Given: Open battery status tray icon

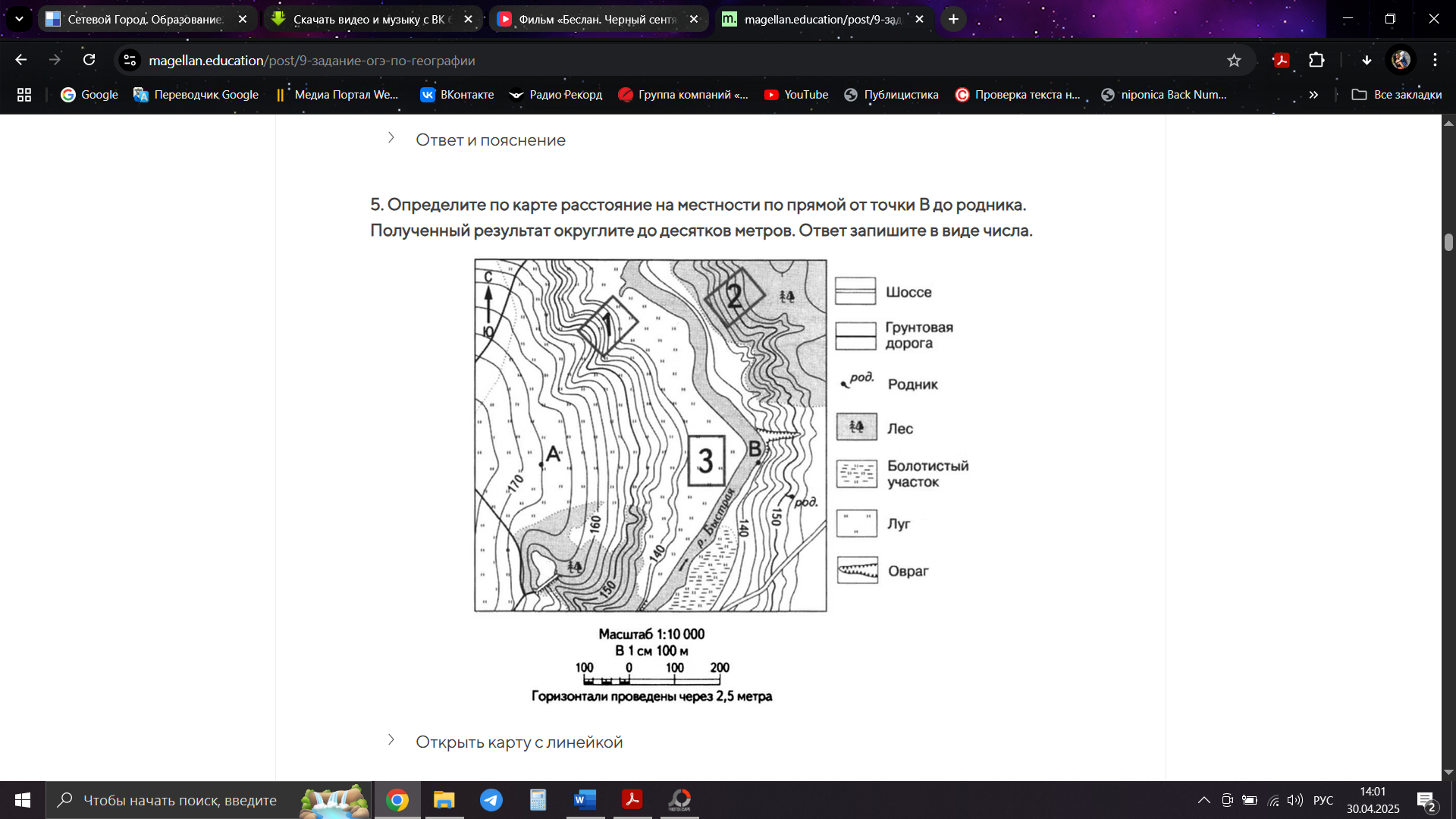Looking at the screenshot, I should [1250, 800].
